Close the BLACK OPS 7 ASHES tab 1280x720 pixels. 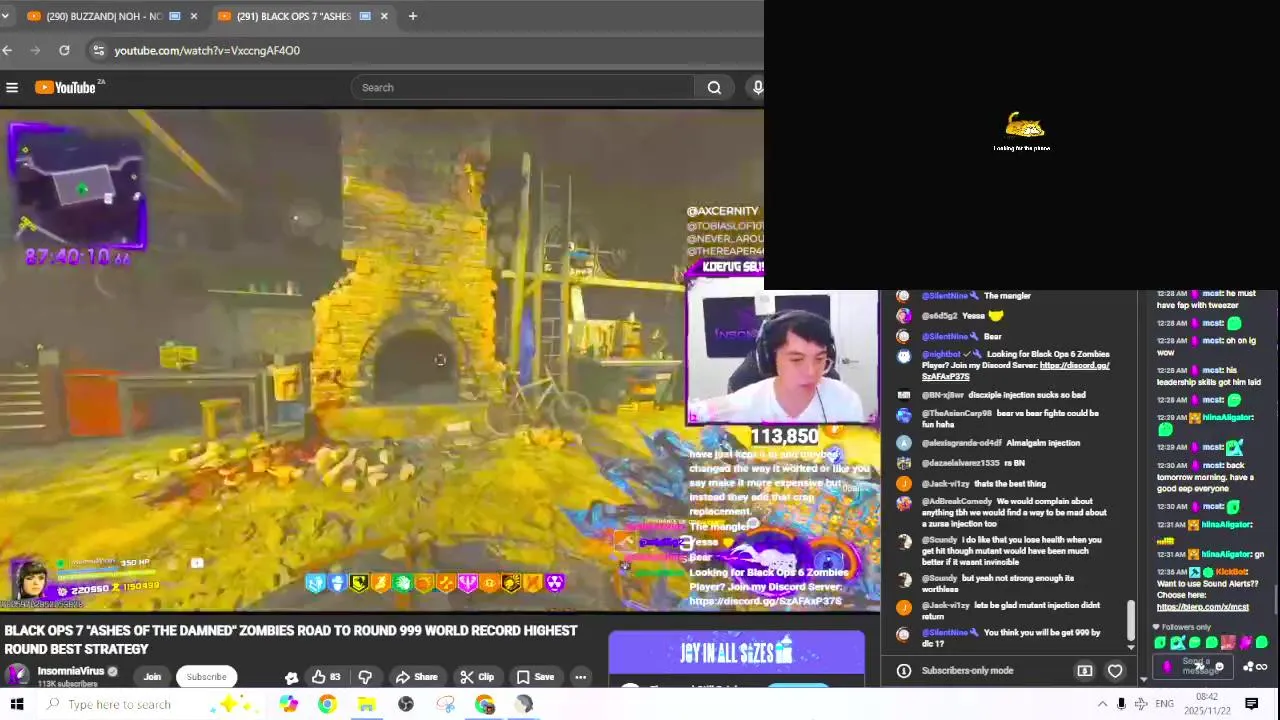(383, 16)
